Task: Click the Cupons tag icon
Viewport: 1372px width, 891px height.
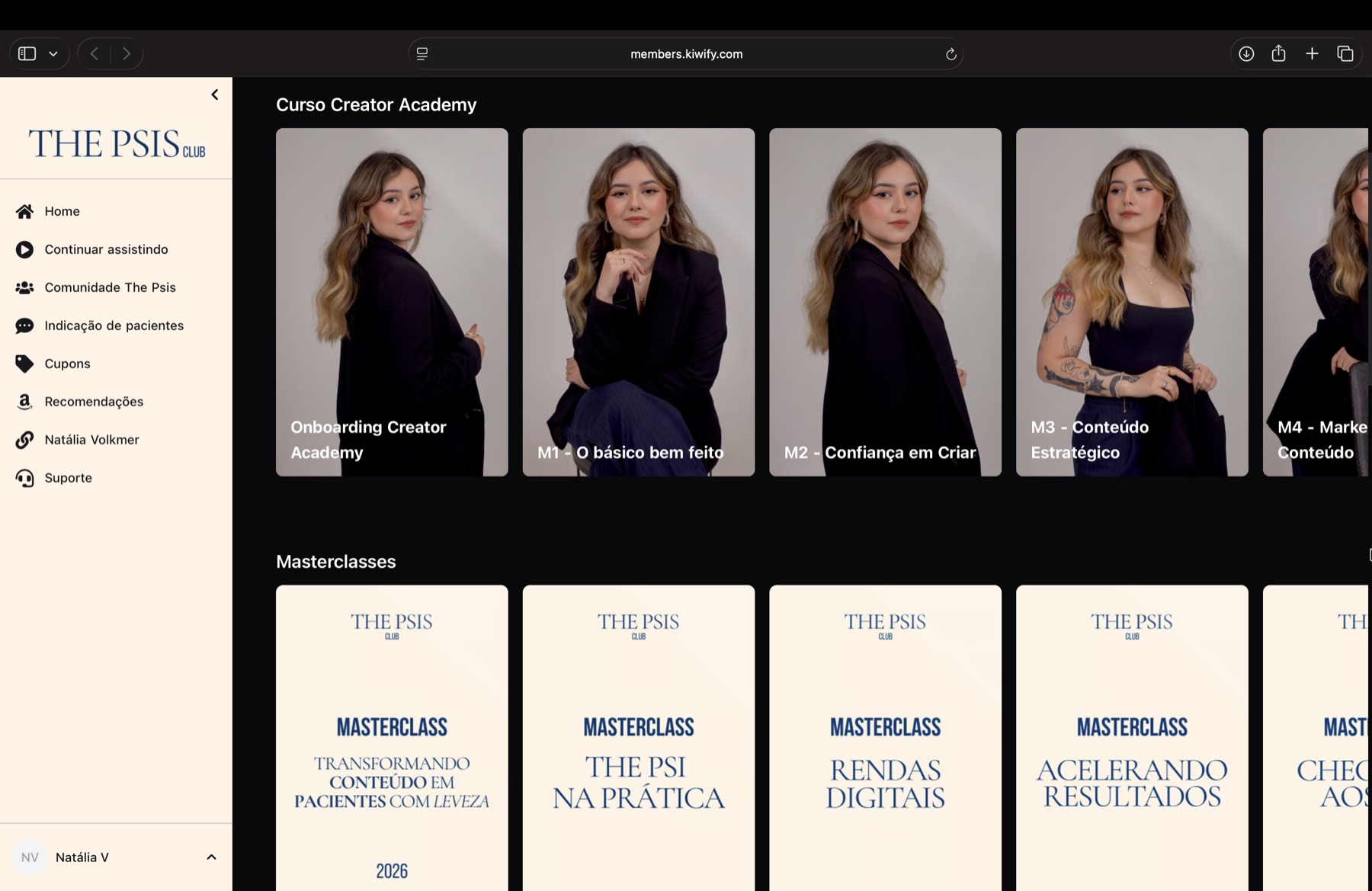Action: pyautogui.click(x=24, y=364)
